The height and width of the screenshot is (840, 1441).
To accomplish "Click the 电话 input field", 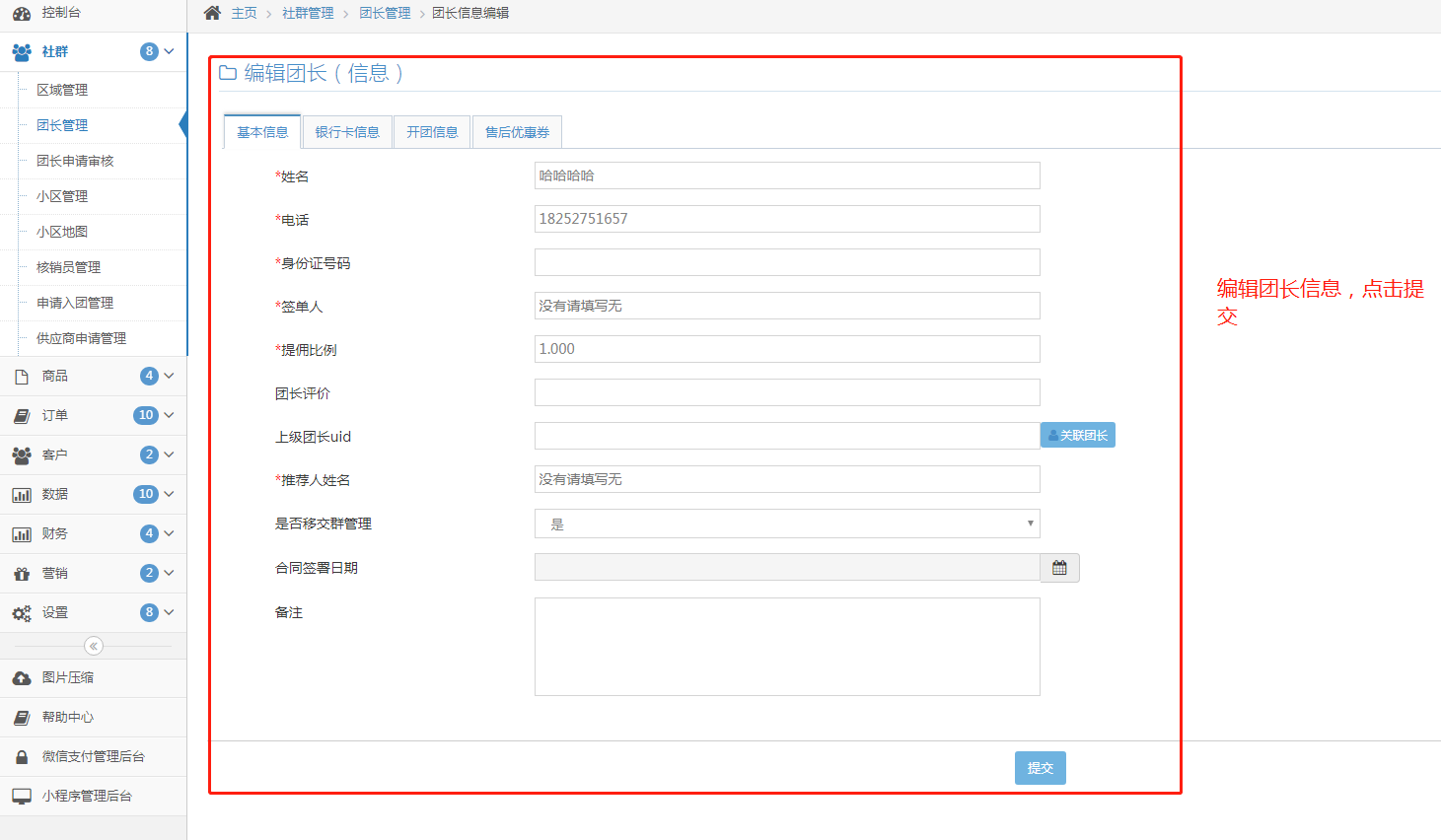I will point(787,219).
